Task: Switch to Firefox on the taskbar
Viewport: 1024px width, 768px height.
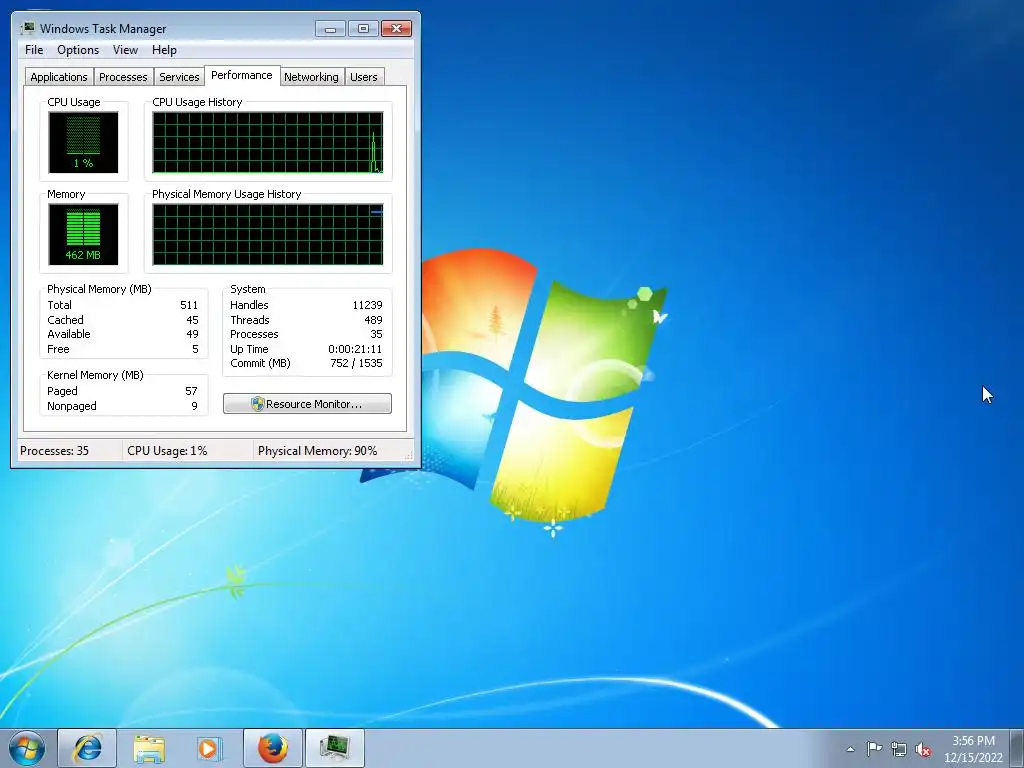Action: click(272, 748)
